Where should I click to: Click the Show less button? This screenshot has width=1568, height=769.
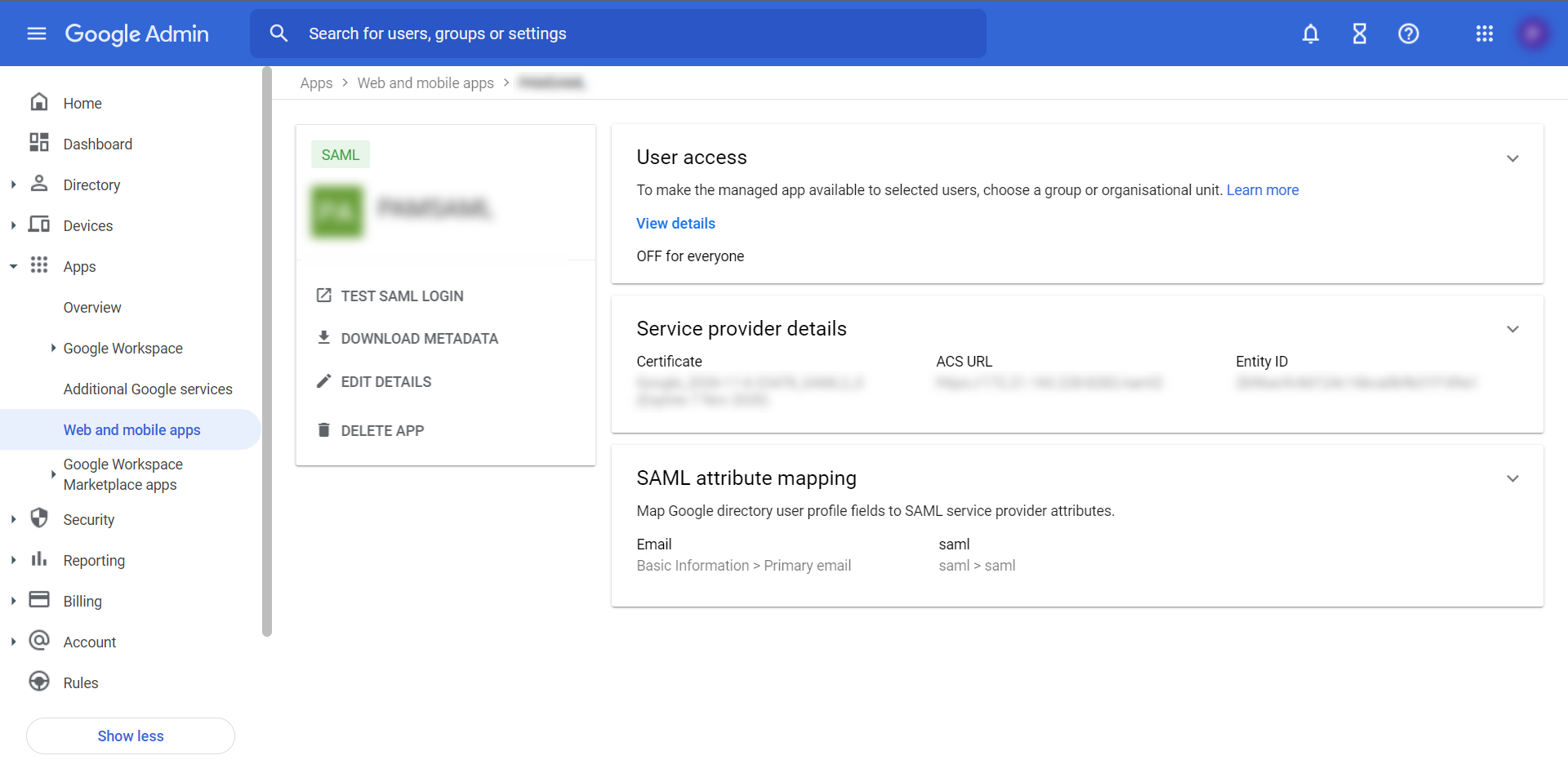(x=130, y=736)
